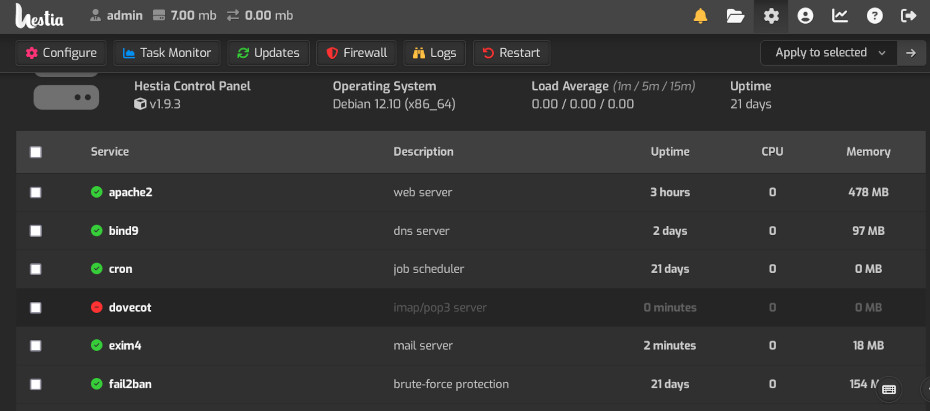Open the Task Monitor
Screen dimensions: 930x411
pos(167,53)
